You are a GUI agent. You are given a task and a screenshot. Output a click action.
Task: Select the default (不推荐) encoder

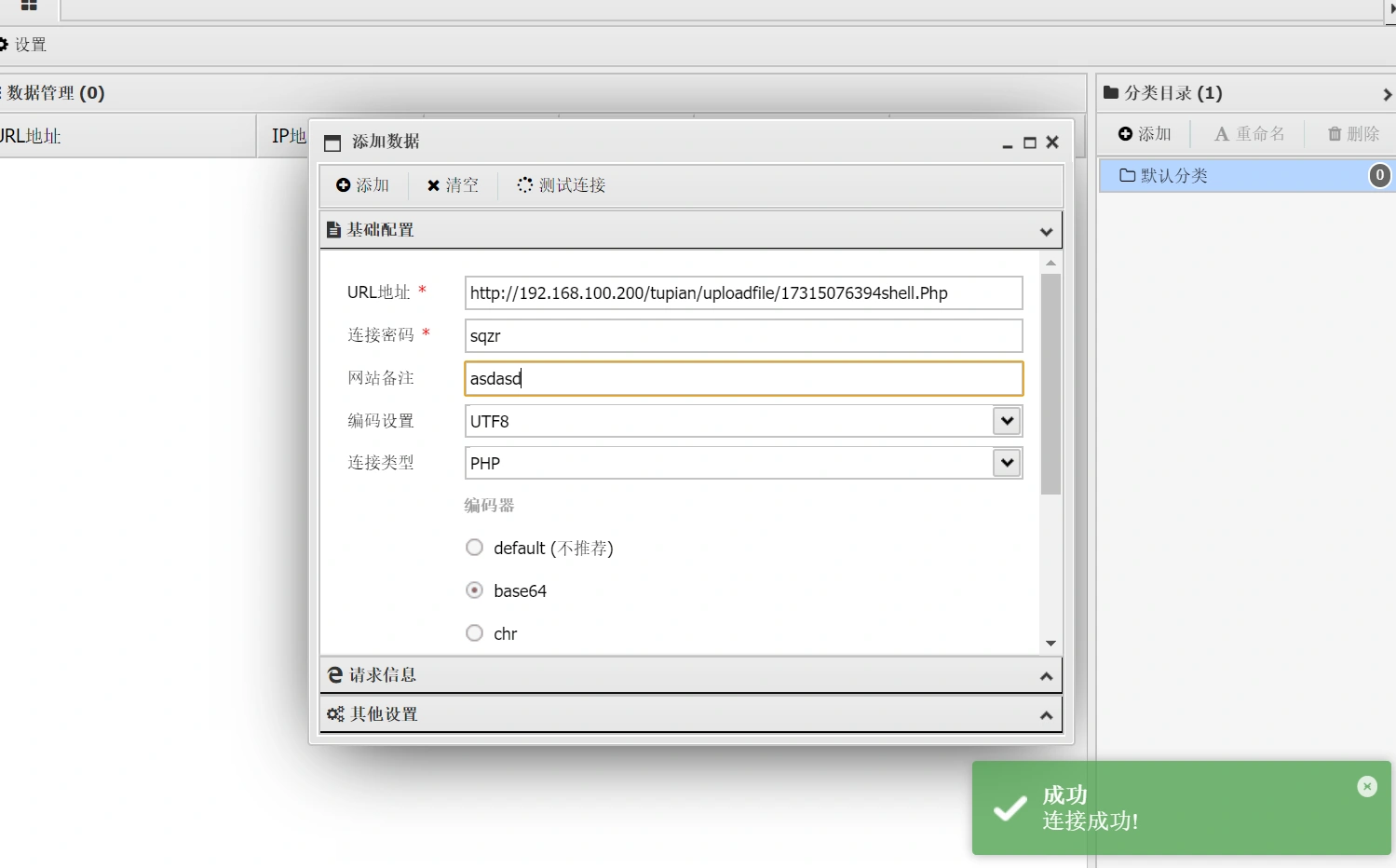click(475, 548)
